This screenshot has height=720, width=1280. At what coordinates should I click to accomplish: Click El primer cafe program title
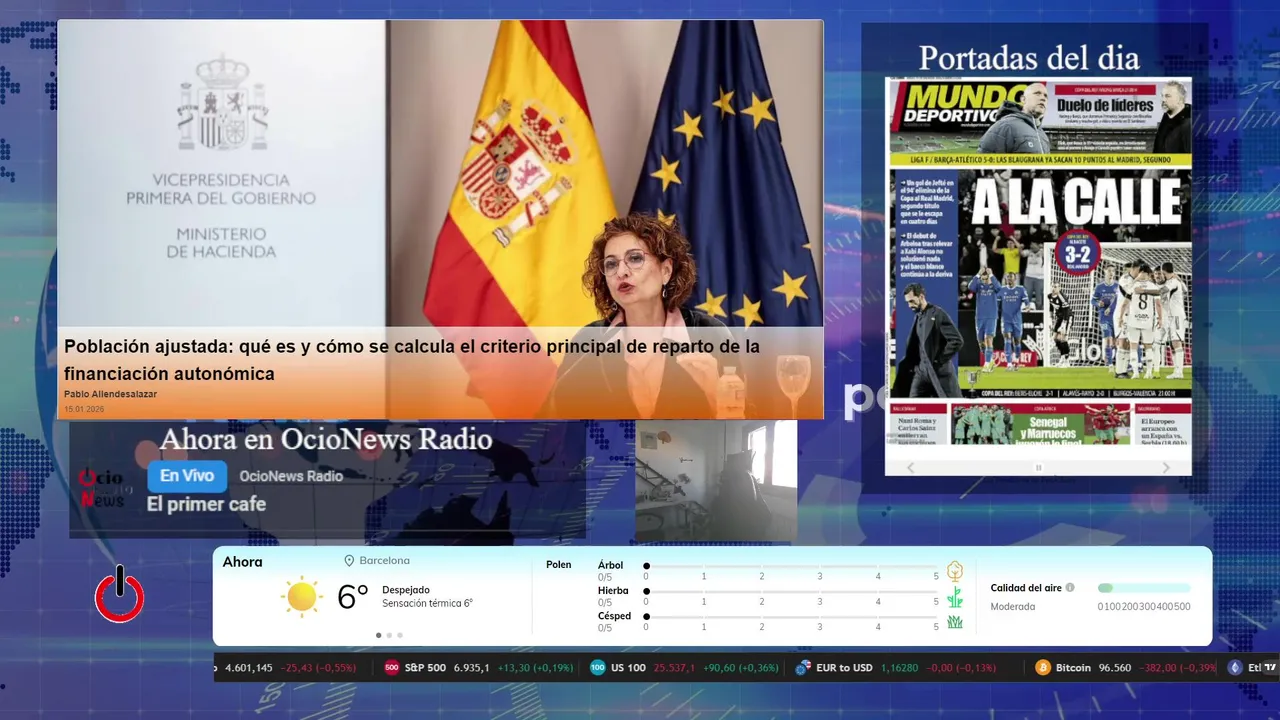[206, 504]
